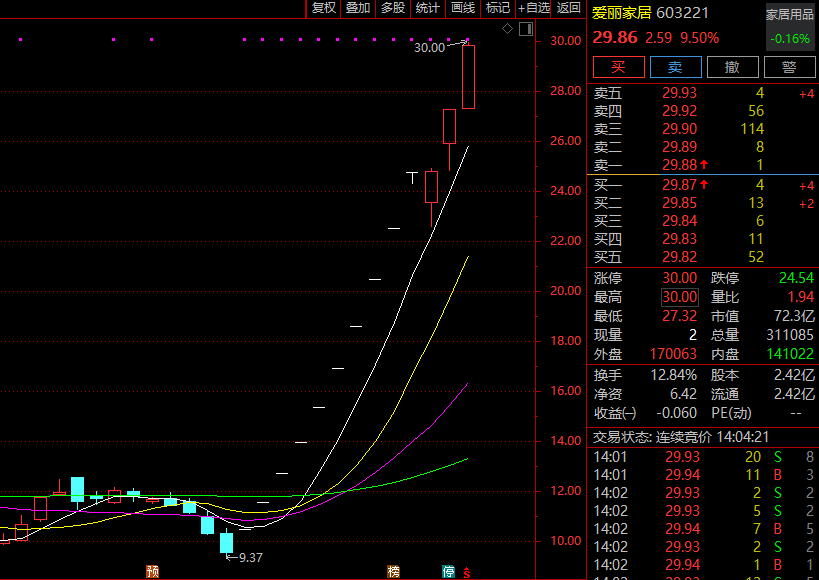Open the 统计 statistics menu

click(x=428, y=8)
